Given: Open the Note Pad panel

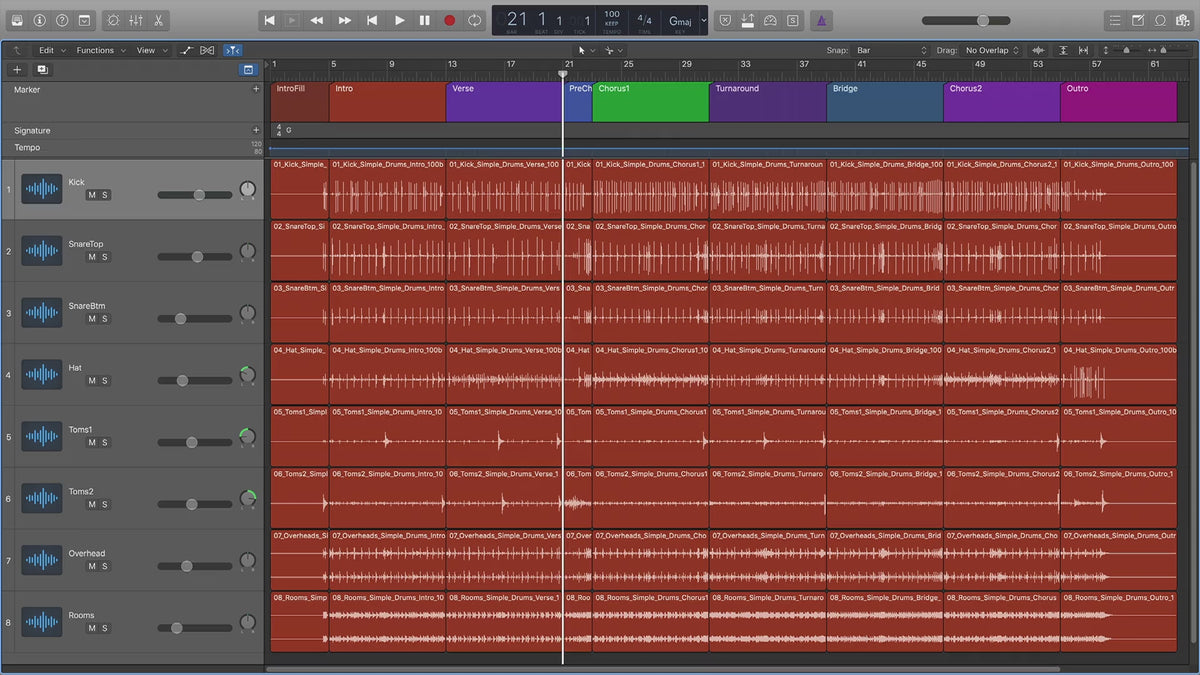Looking at the screenshot, I should click(1138, 20).
